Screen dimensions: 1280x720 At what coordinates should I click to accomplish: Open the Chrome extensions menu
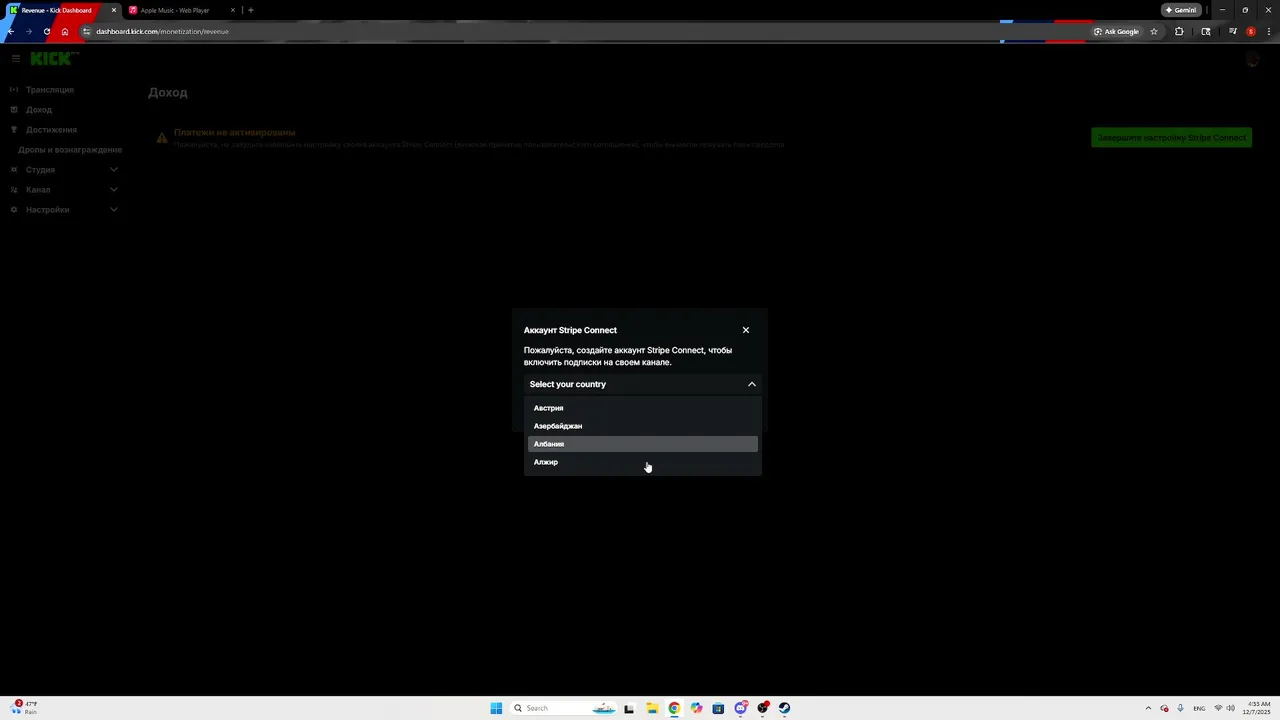coord(1179,31)
